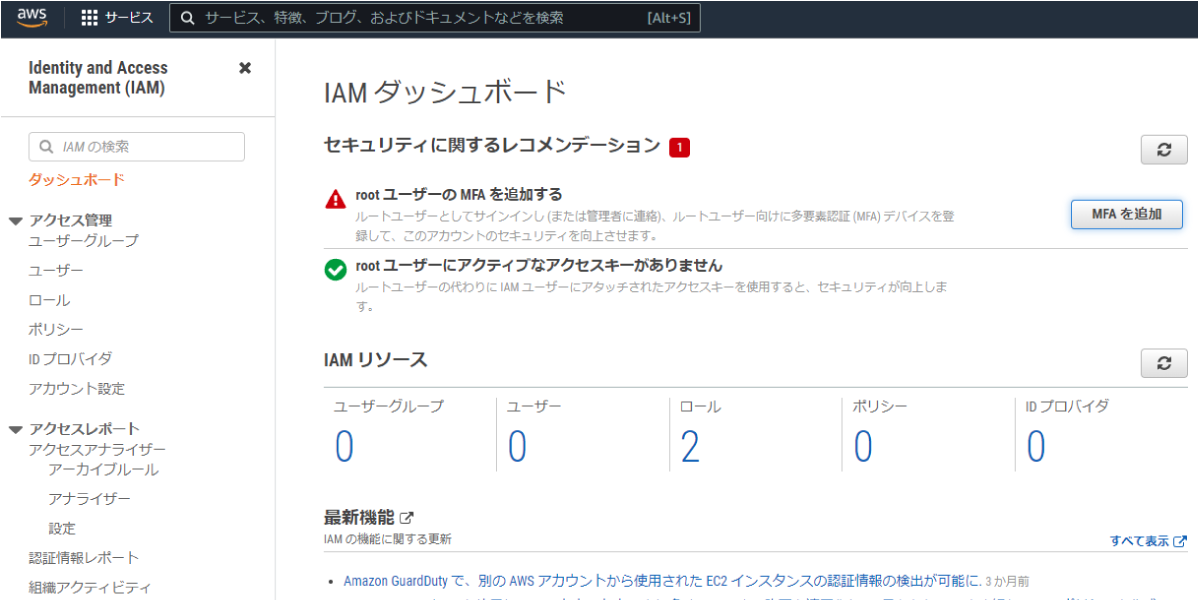Click the ロール count 2
The image size is (1200, 600).
(690, 447)
